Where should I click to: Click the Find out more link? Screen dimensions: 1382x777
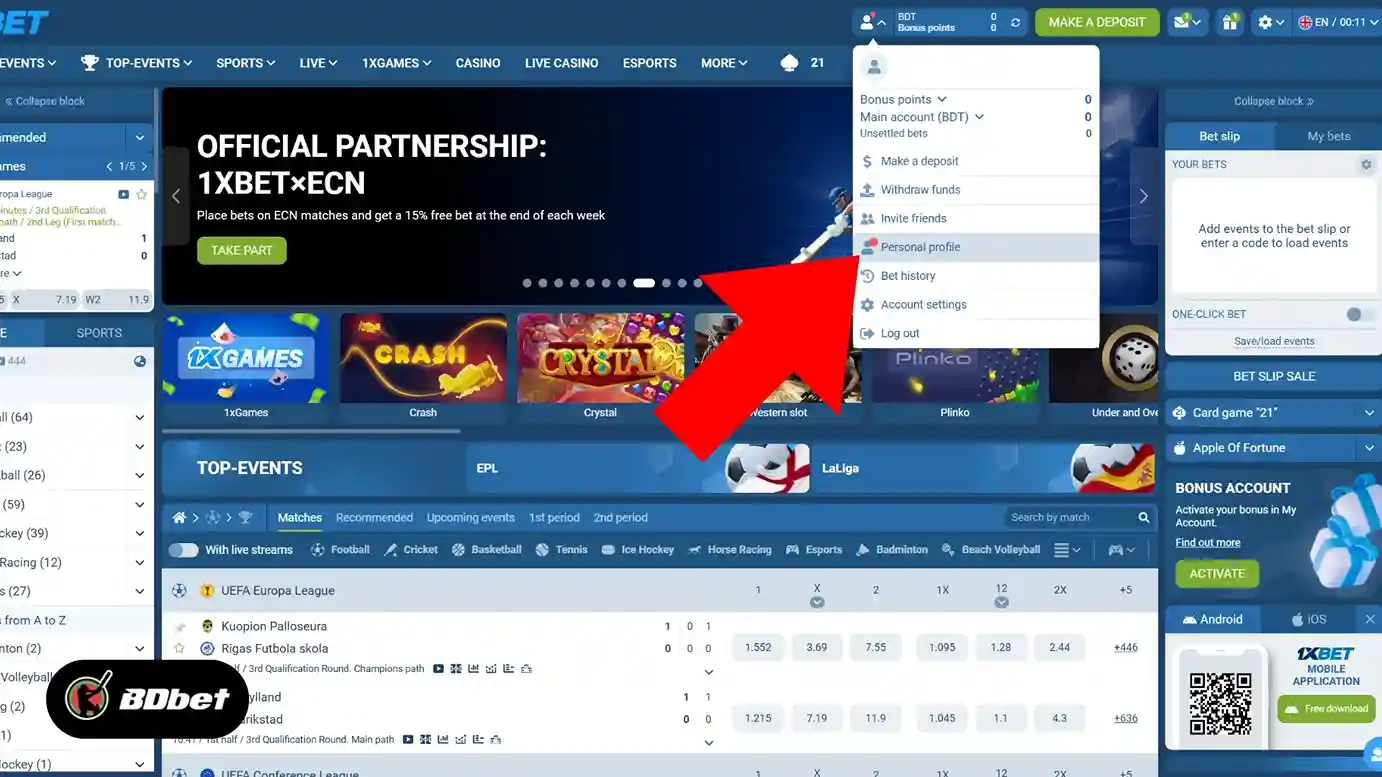pos(1207,543)
